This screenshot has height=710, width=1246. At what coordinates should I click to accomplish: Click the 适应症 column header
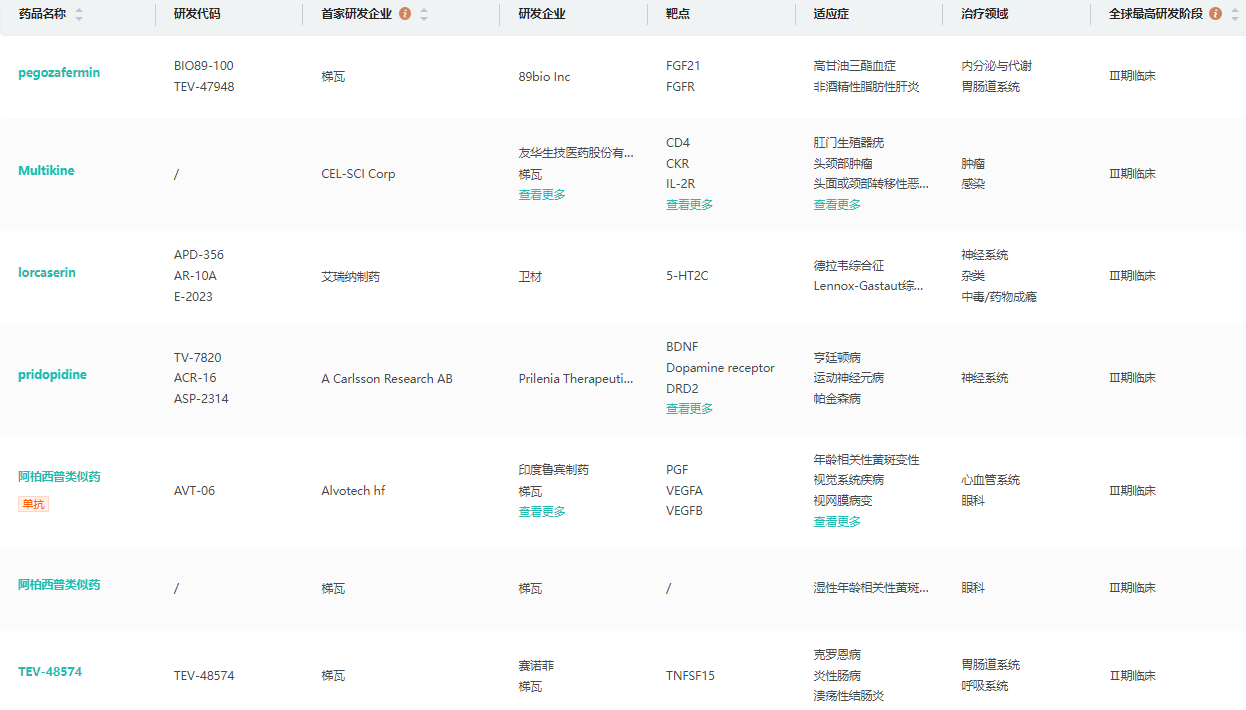coord(831,14)
